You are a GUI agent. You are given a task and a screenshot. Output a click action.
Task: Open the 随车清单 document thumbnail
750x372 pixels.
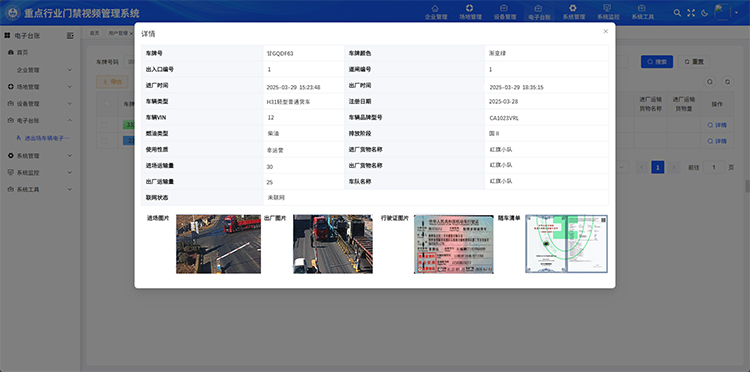[566, 244]
